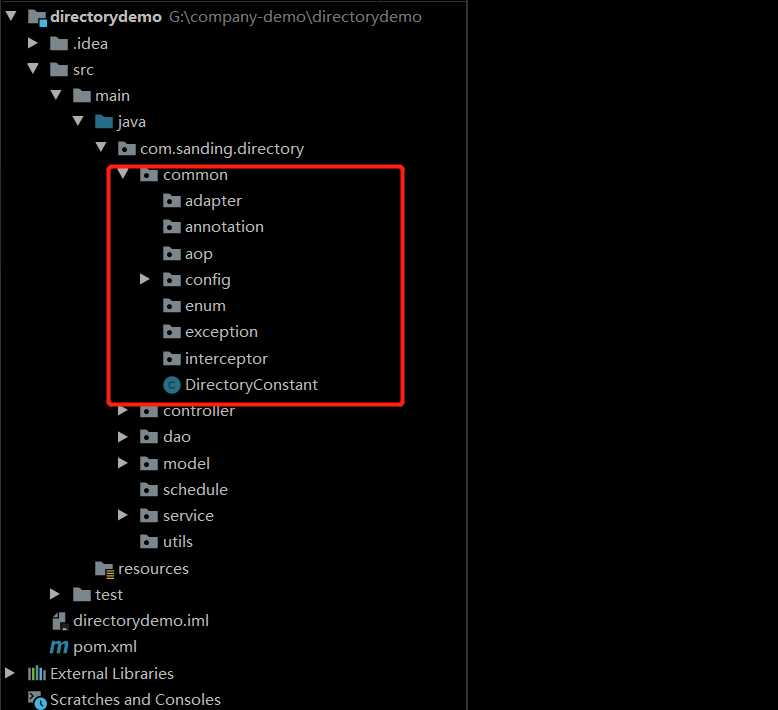
Task: Select the directorydemo.iml file name
Action: coord(141,621)
